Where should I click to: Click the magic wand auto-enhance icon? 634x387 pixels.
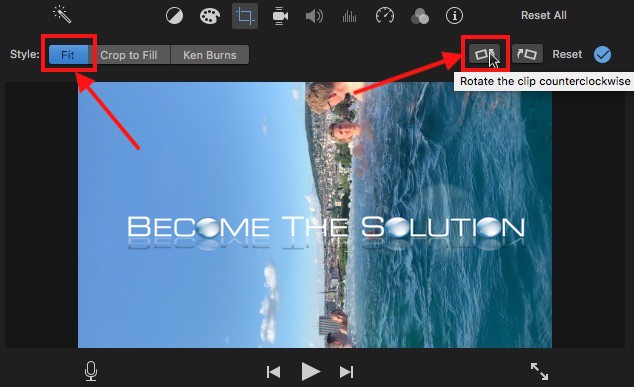pos(62,15)
